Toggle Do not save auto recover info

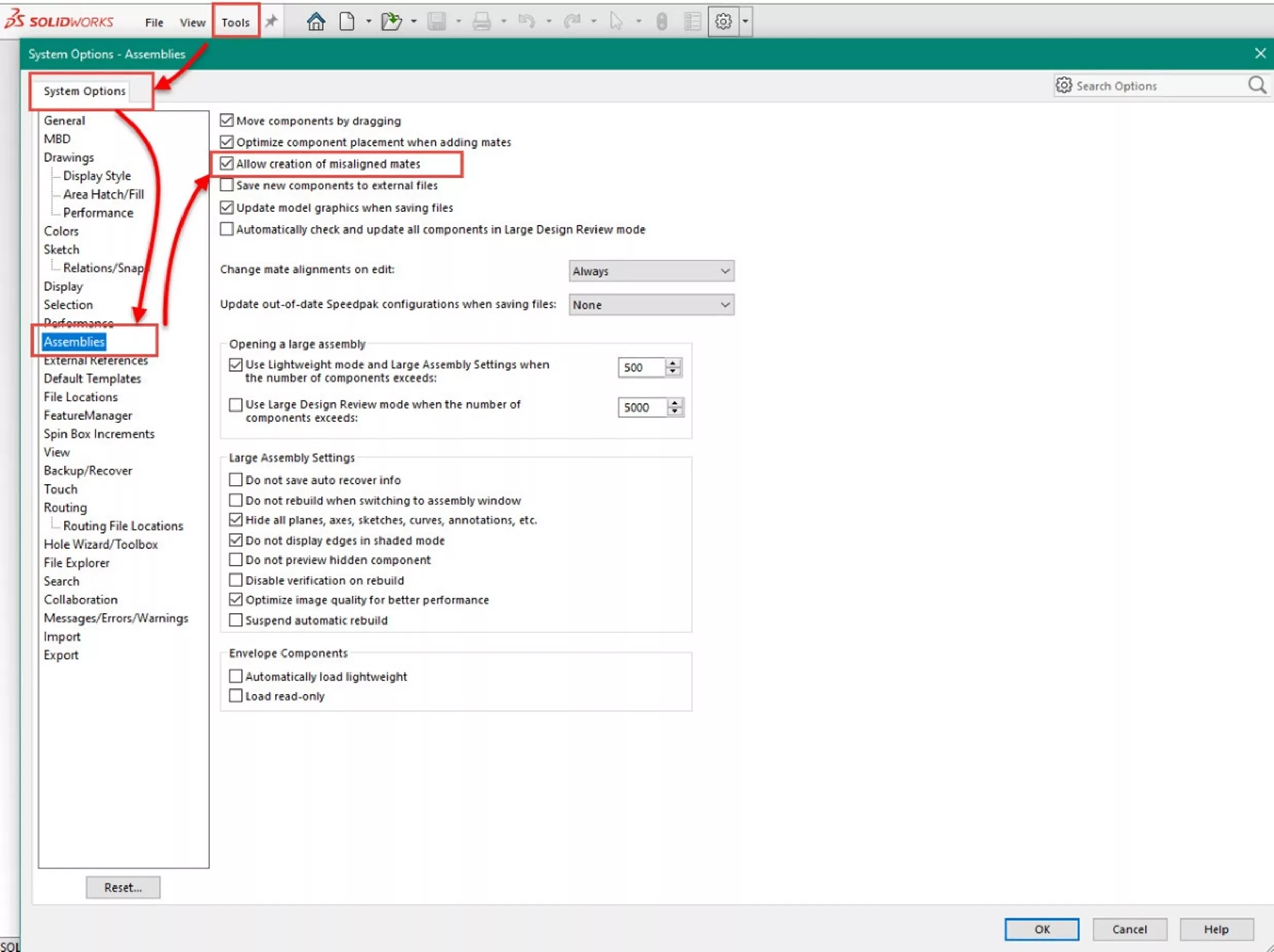click(235, 480)
